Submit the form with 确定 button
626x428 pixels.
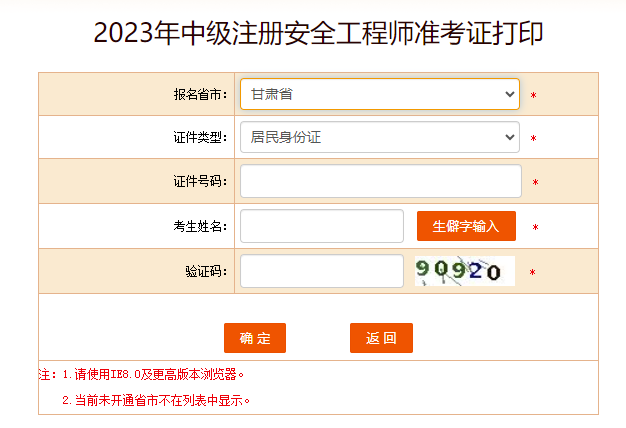[x=255, y=338]
